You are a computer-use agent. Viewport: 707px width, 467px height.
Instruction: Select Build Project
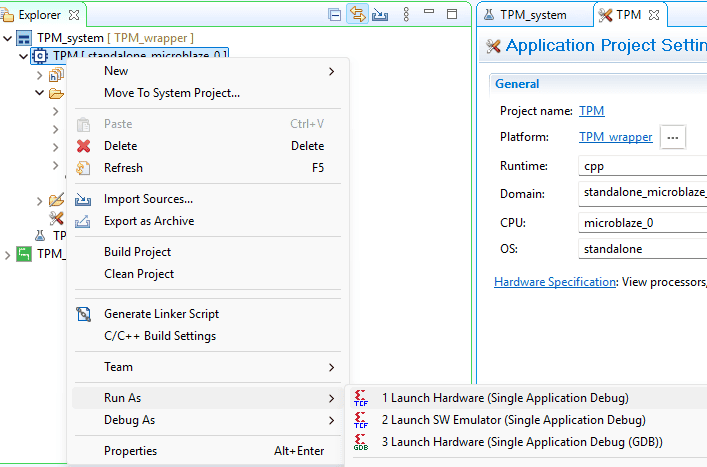point(137,252)
